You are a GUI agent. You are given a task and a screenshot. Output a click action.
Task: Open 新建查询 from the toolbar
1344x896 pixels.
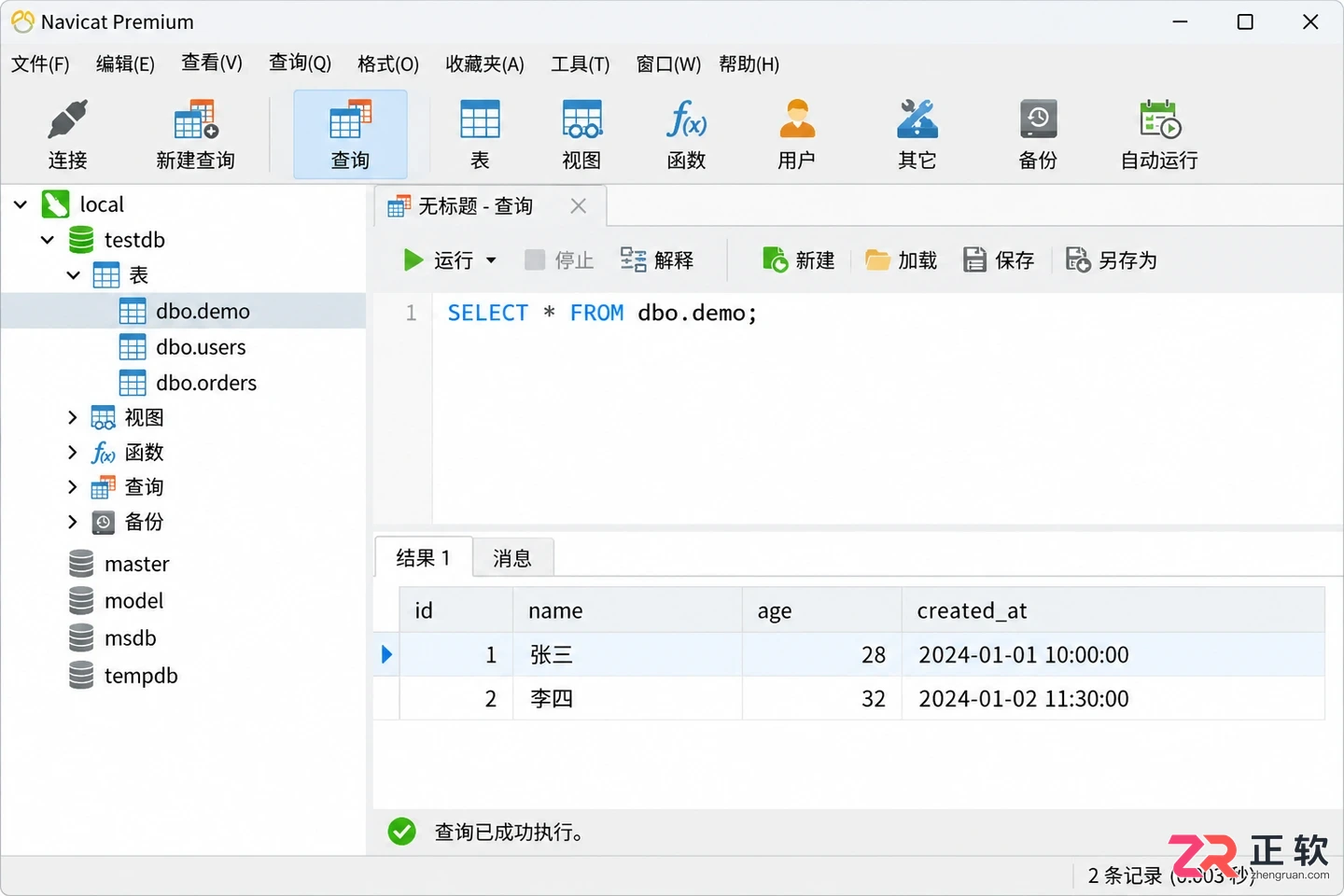pyautogui.click(x=195, y=134)
